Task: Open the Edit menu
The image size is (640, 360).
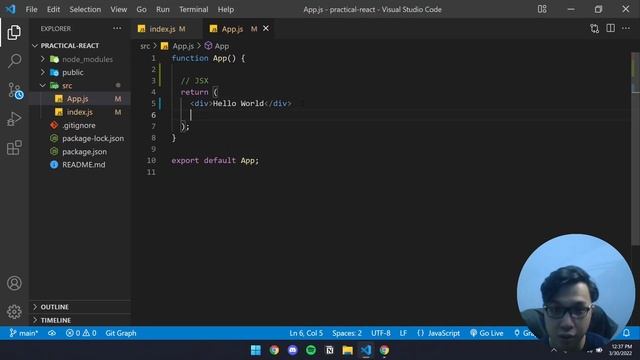Action: pos(53,9)
